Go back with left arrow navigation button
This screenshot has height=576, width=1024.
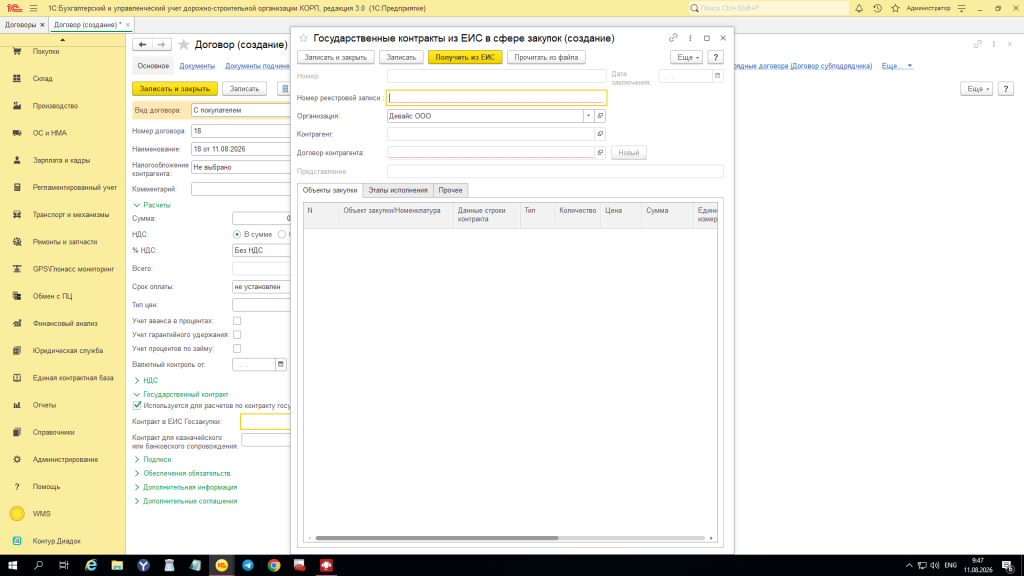click(x=142, y=44)
